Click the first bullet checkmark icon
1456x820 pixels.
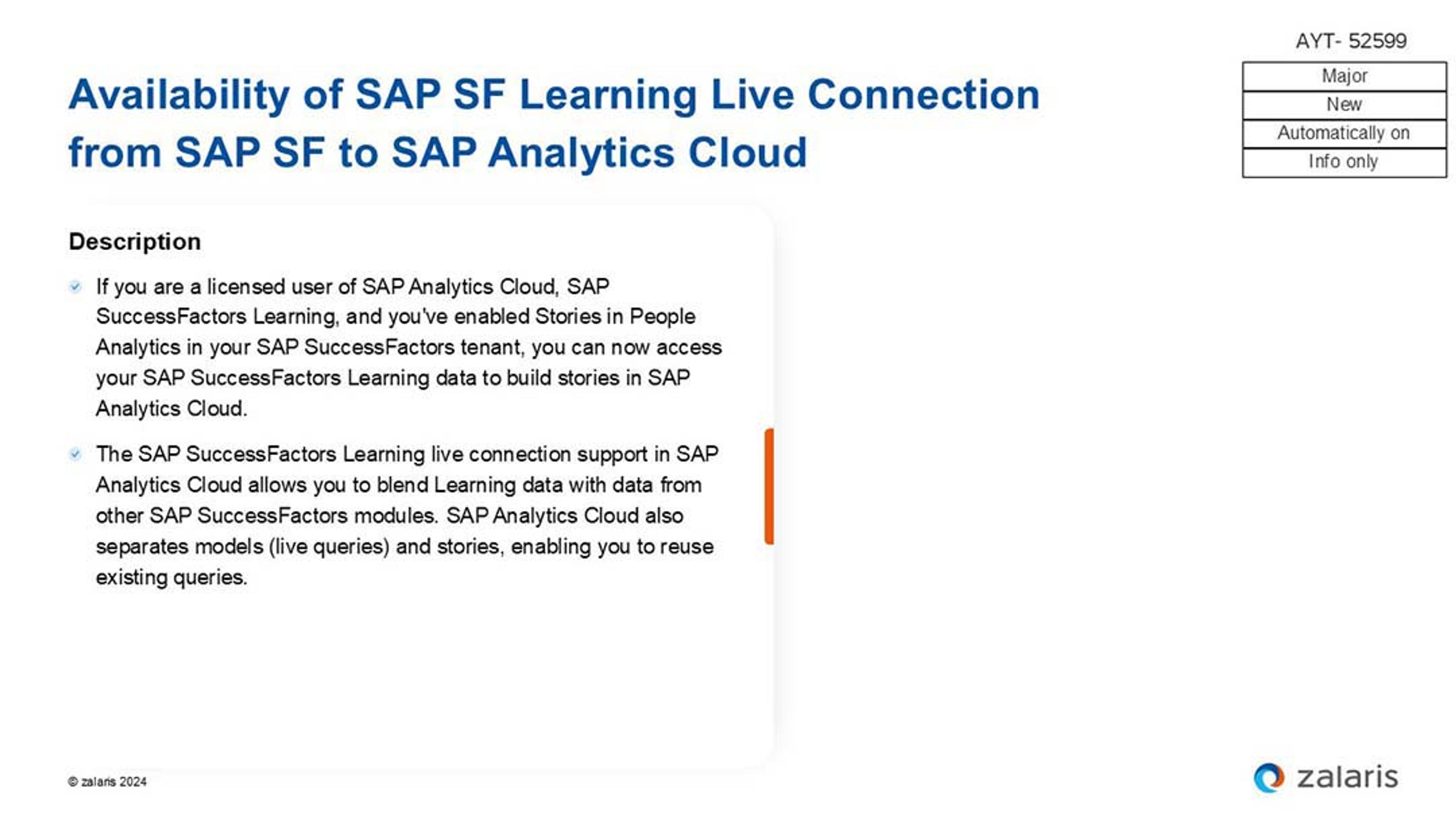pyautogui.click(x=75, y=287)
